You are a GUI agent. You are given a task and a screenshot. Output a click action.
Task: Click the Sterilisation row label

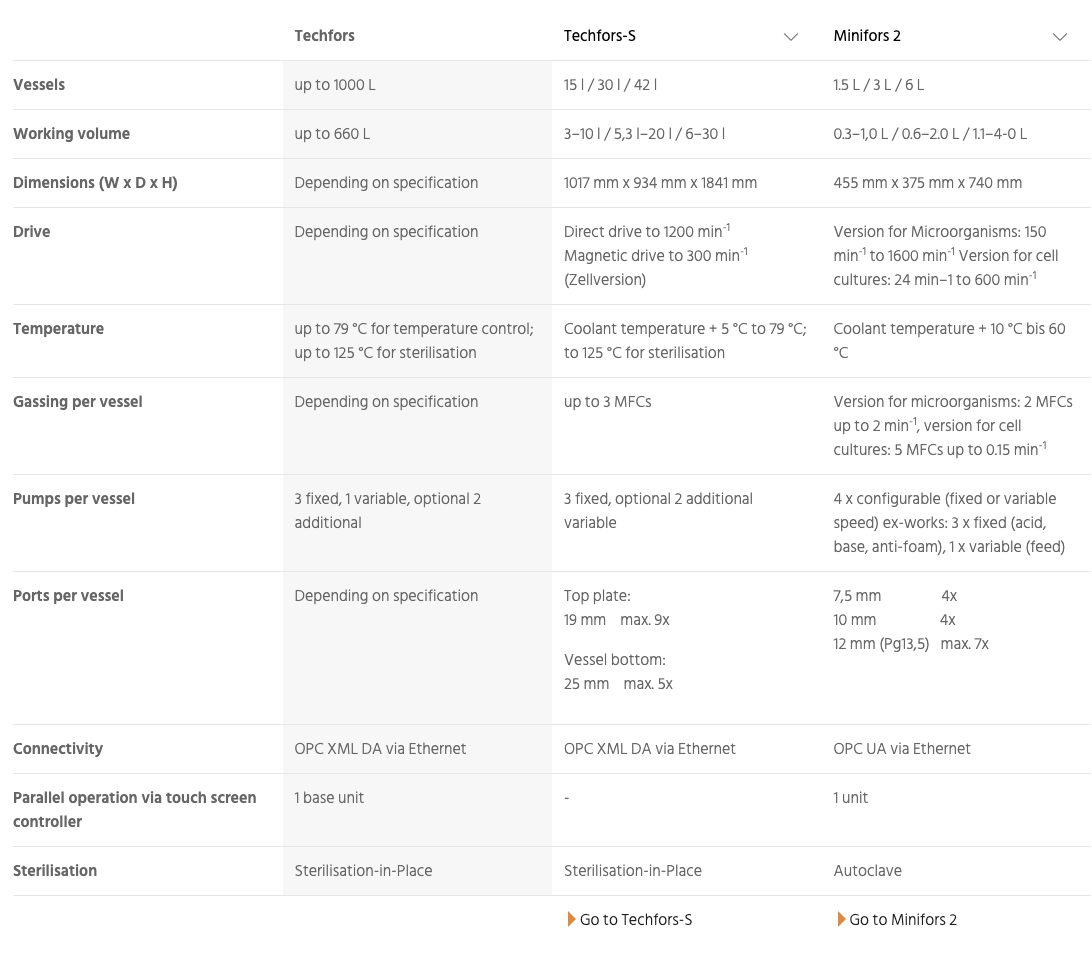pyautogui.click(x=55, y=870)
